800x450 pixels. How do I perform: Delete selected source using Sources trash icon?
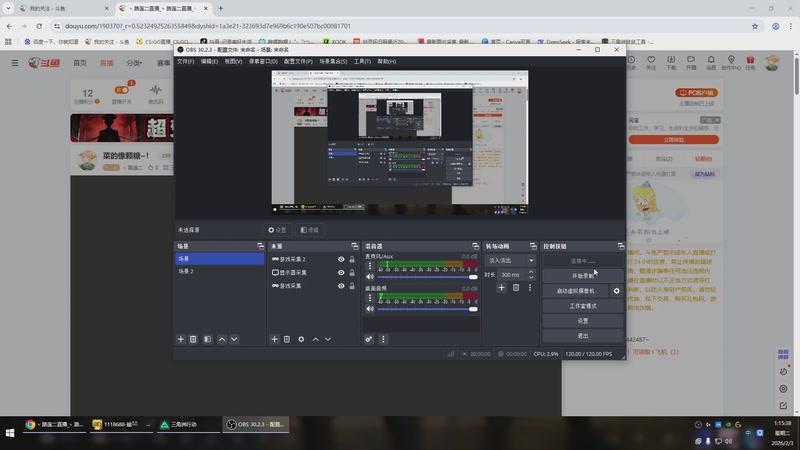pyautogui.click(x=287, y=339)
